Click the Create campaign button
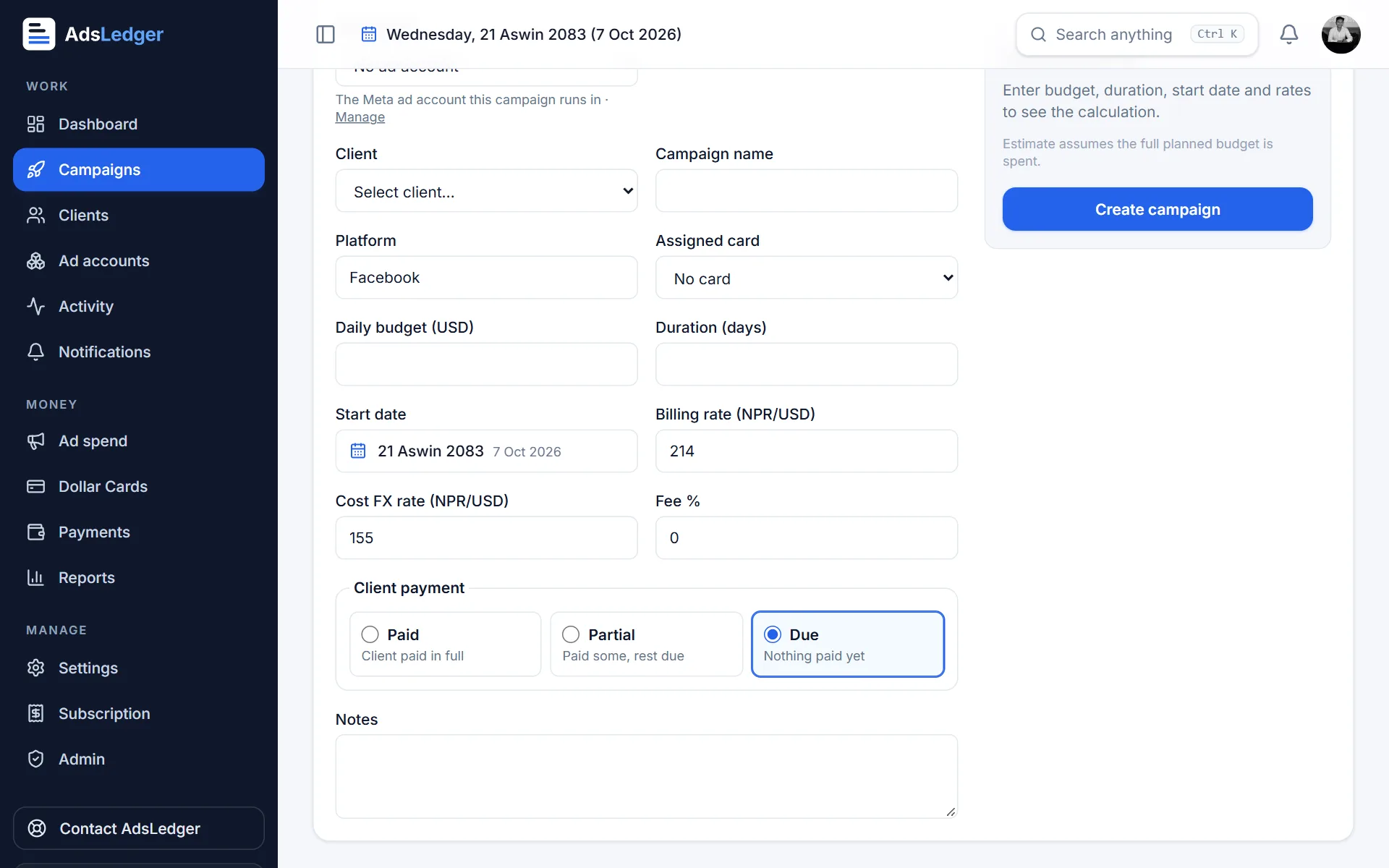 (1157, 209)
